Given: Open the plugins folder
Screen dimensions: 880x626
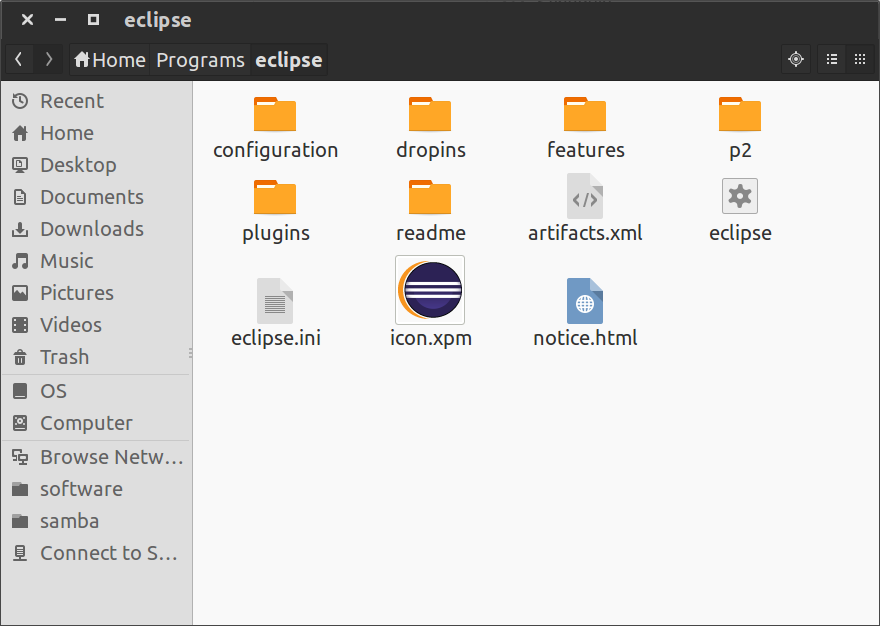Looking at the screenshot, I should click(275, 208).
